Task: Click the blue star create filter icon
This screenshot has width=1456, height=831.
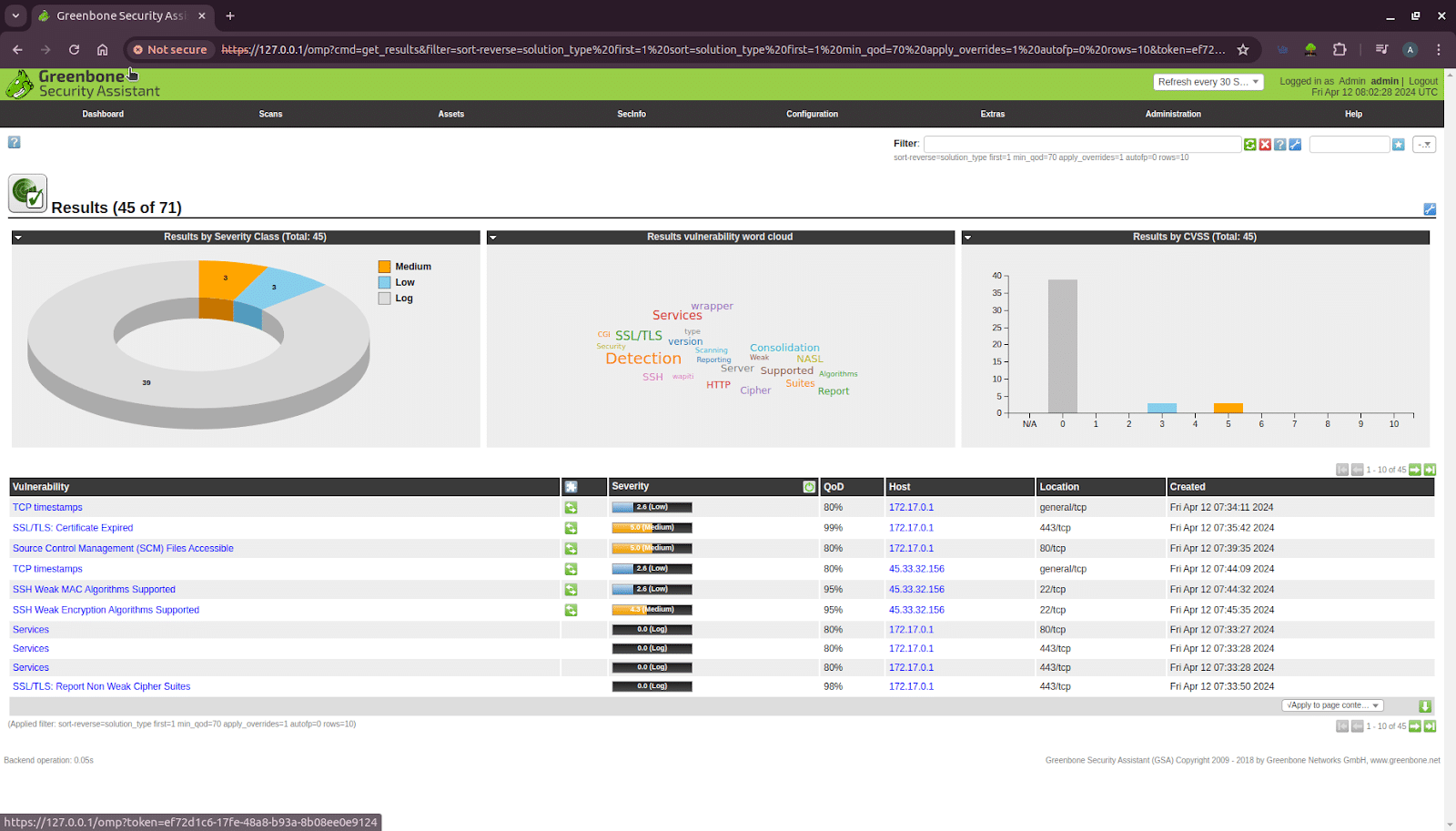Action: pyautogui.click(x=1399, y=145)
